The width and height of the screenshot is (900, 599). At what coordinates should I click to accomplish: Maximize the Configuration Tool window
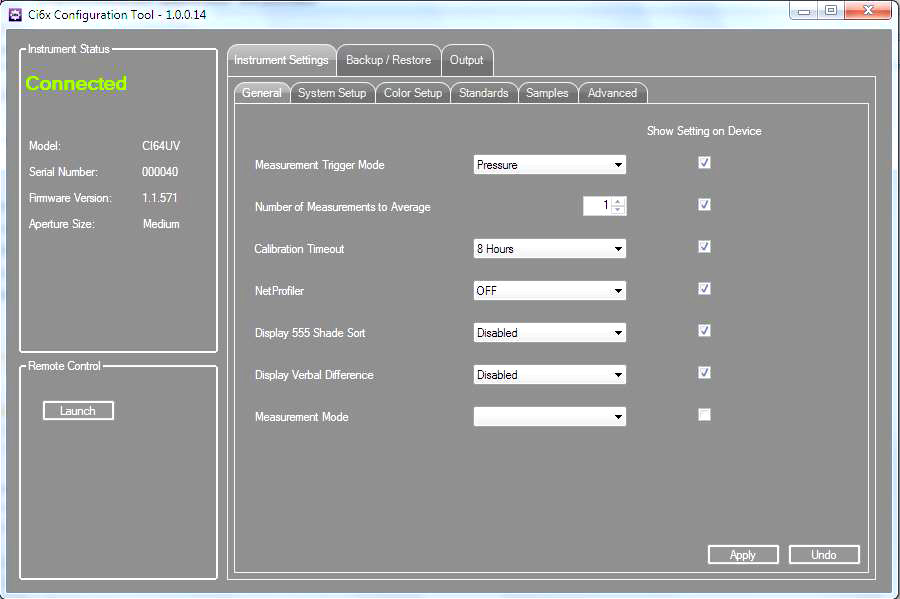[831, 11]
